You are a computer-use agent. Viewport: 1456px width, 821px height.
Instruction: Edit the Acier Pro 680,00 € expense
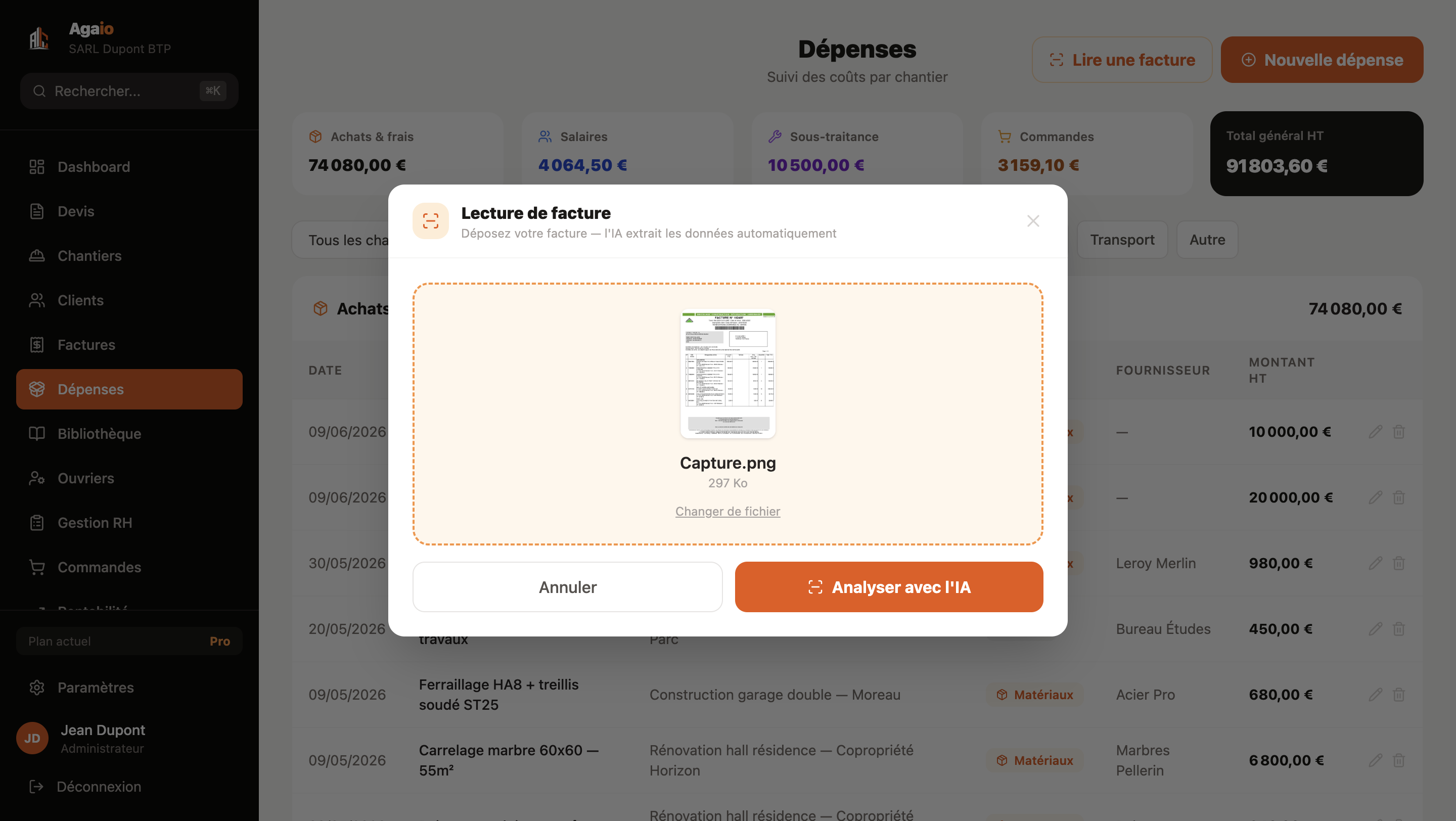click(x=1375, y=695)
